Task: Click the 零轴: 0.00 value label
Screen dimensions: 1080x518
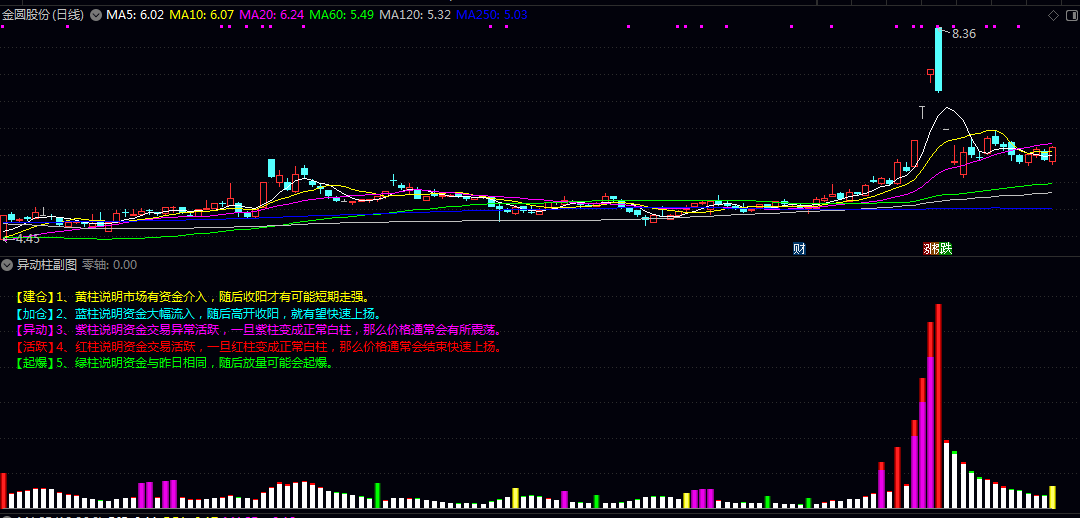Action: point(110,265)
